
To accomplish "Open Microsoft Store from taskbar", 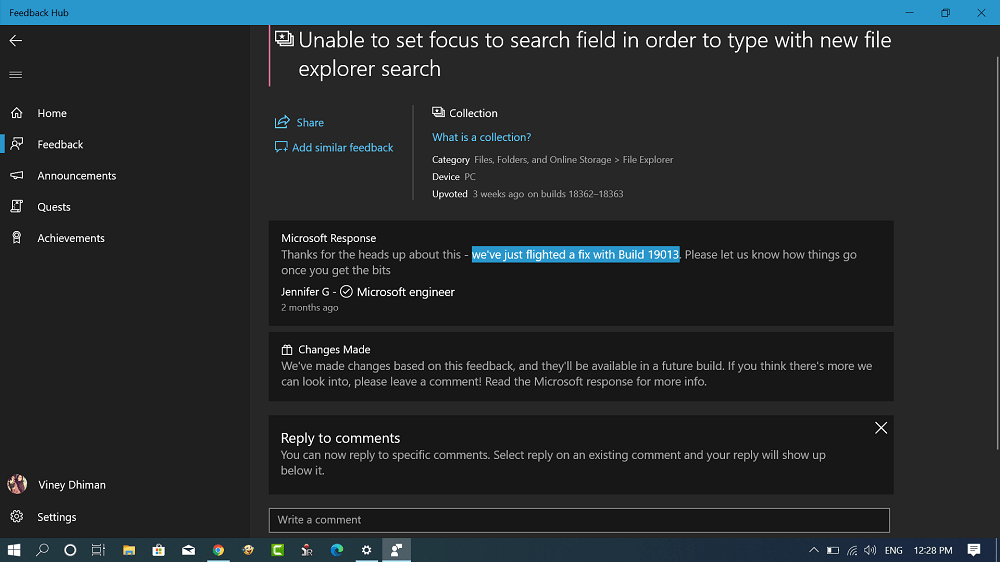I will pos(159,550).
